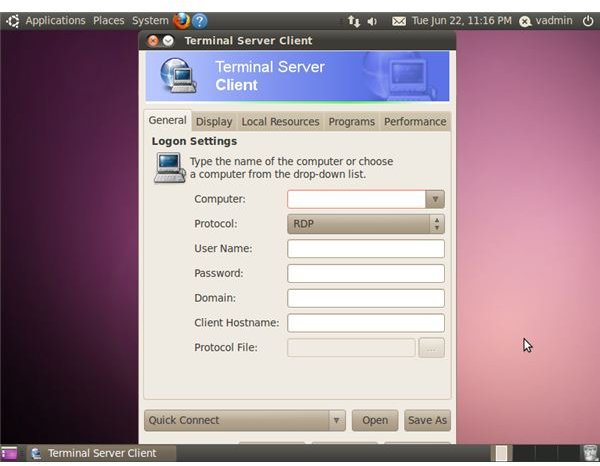Open the System menu
Screen dimensions: 600x466
pyautogui.click(x=150, y=21)
